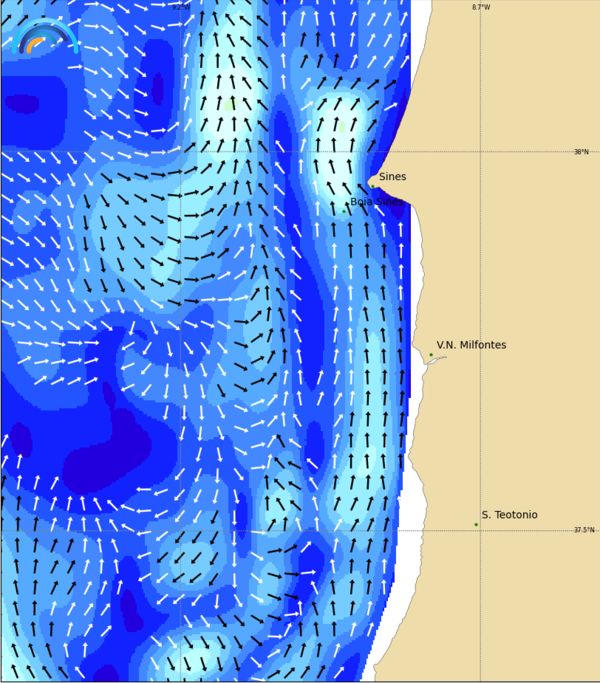Click the 9.2°W longitude label
The height and width of the screenshot is (683, 600).
coord(180,7)
